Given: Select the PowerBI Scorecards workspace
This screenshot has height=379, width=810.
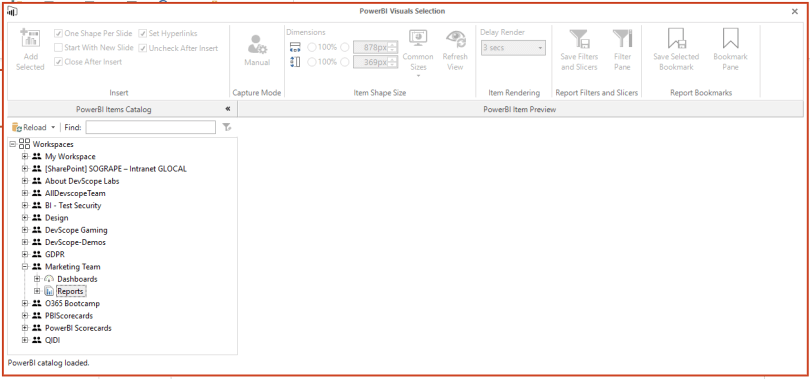Looking at the screenshot, I should [78, 328].
